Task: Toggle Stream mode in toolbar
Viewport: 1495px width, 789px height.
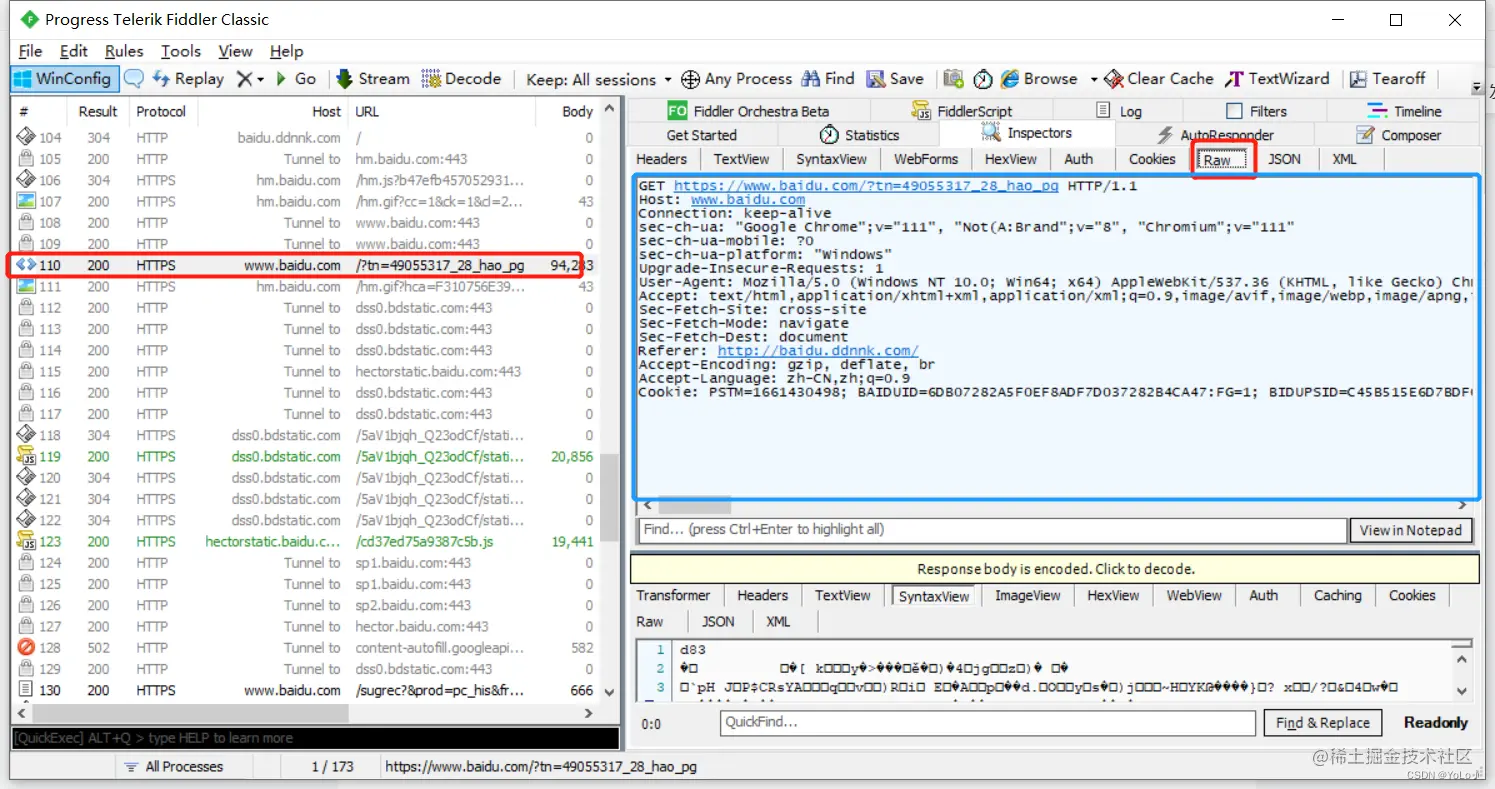Action: [x=373, y=79]
